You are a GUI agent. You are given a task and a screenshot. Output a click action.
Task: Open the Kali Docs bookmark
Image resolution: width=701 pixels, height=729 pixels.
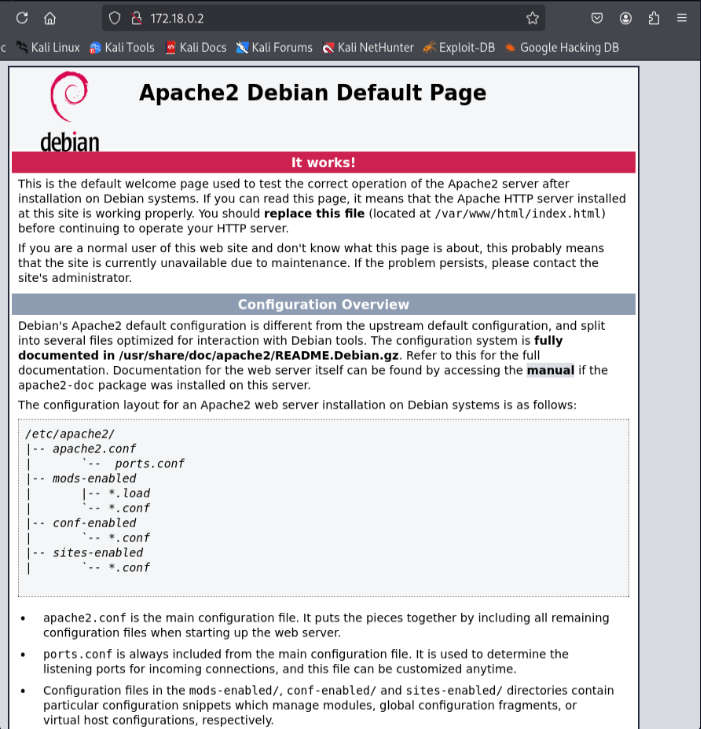(x=196, y=47)
